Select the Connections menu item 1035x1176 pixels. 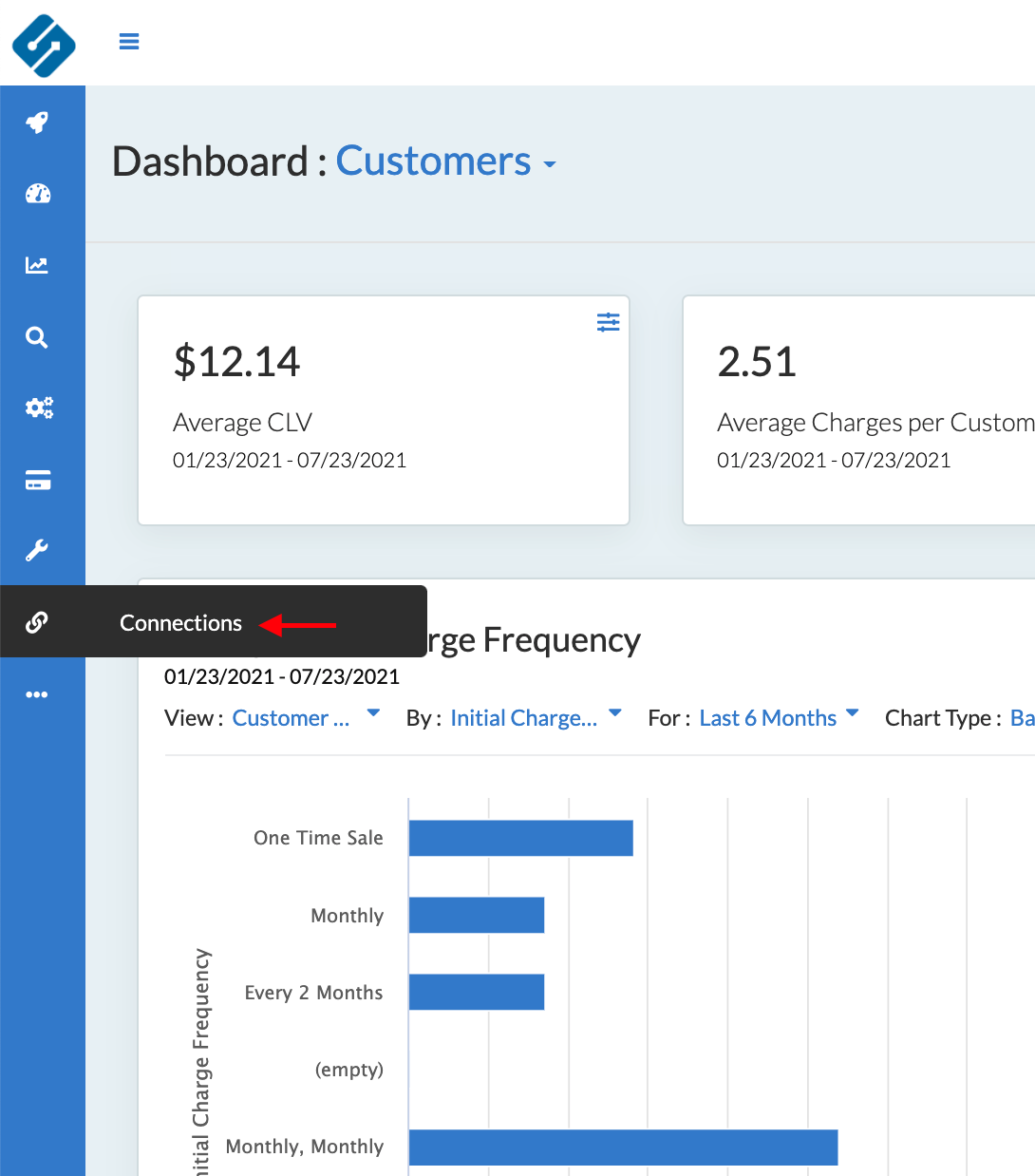[x=180, y=623]
